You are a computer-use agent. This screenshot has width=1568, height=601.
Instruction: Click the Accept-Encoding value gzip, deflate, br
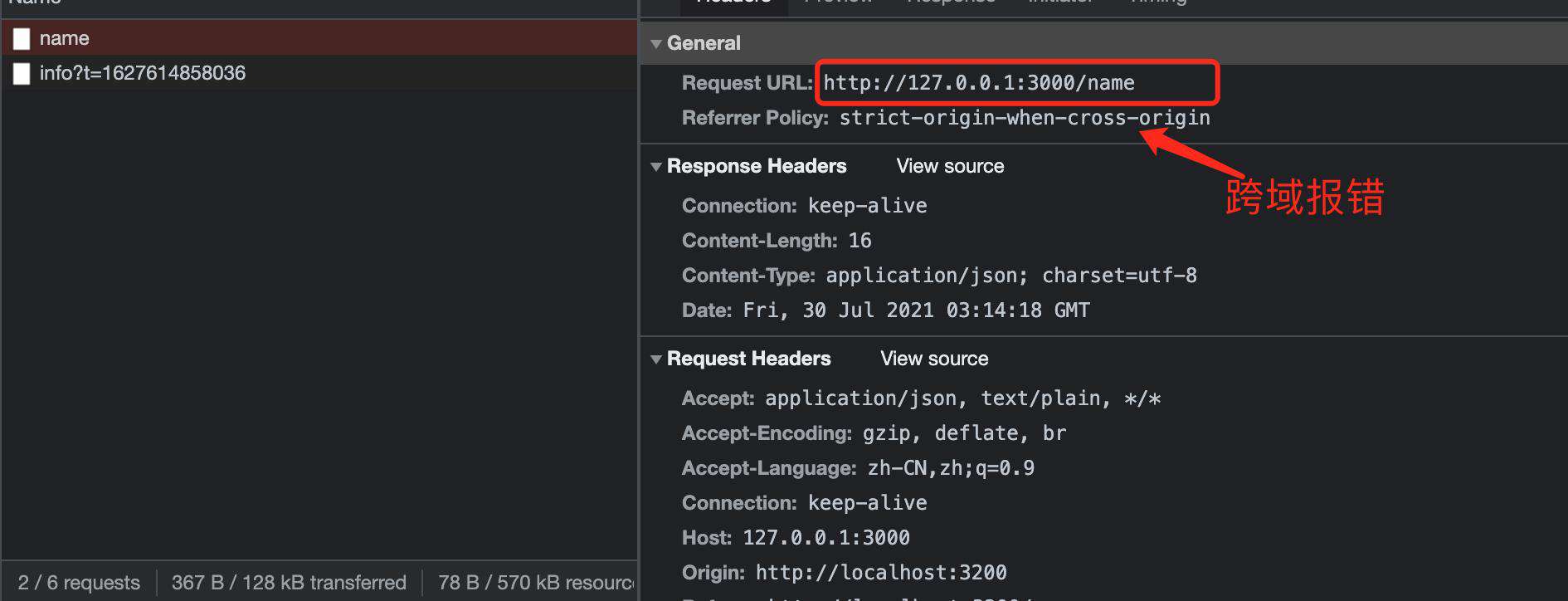[x=965, y=433]
